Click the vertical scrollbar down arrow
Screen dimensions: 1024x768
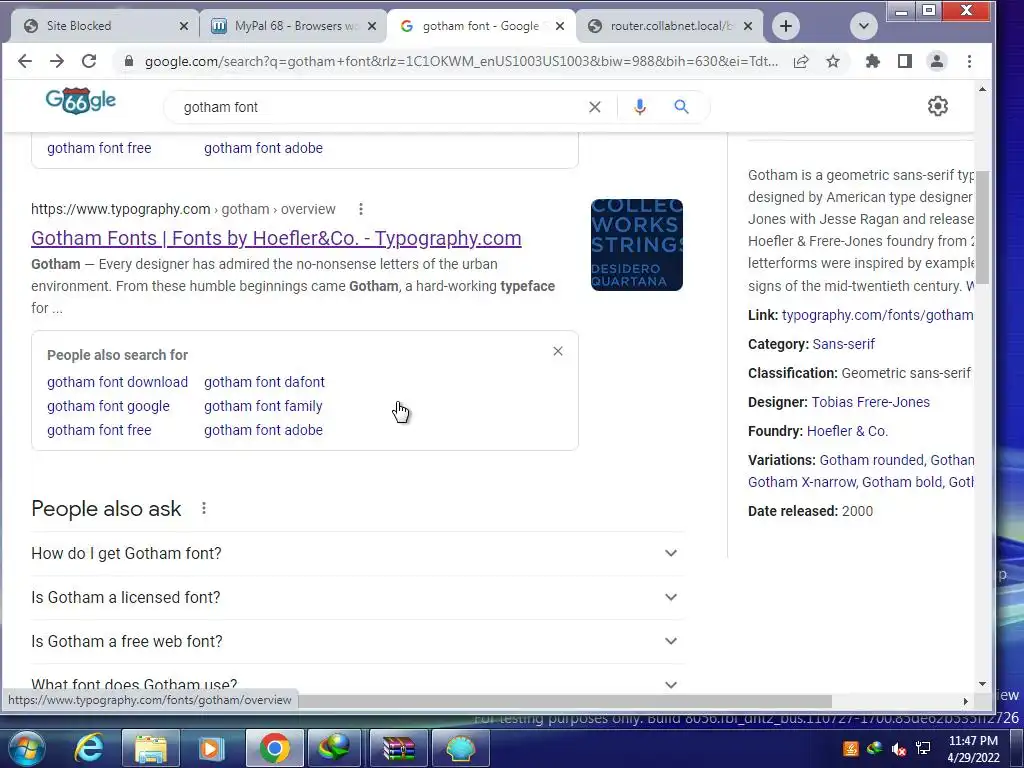(x=982, y=684)
